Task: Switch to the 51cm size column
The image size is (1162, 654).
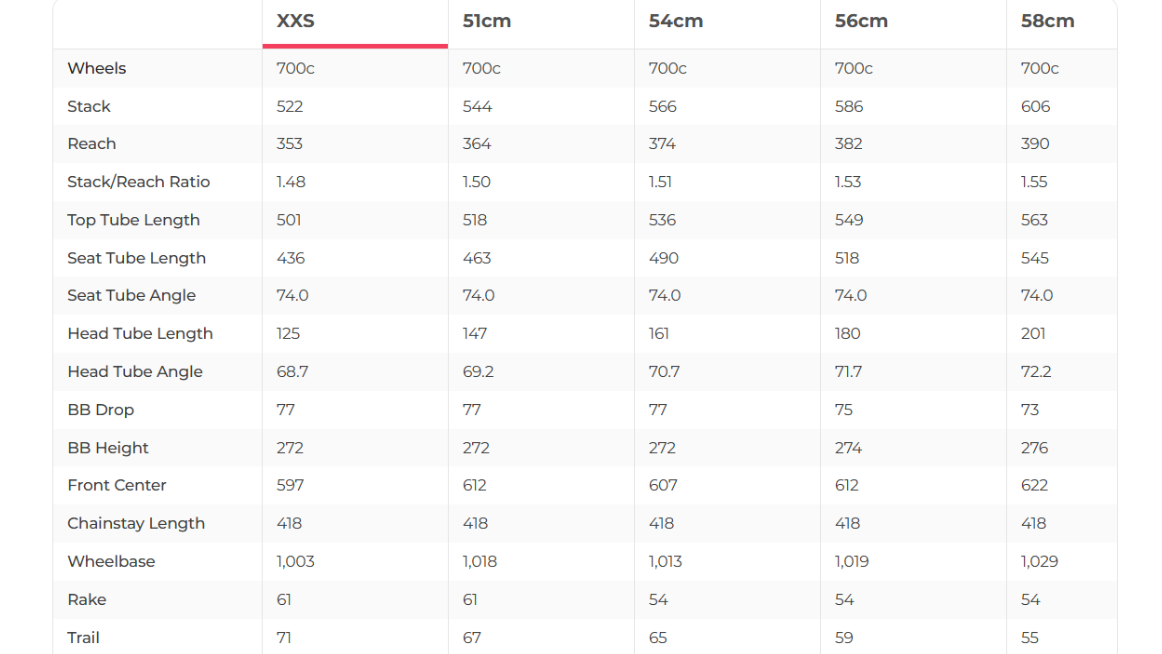Action: 487,21
